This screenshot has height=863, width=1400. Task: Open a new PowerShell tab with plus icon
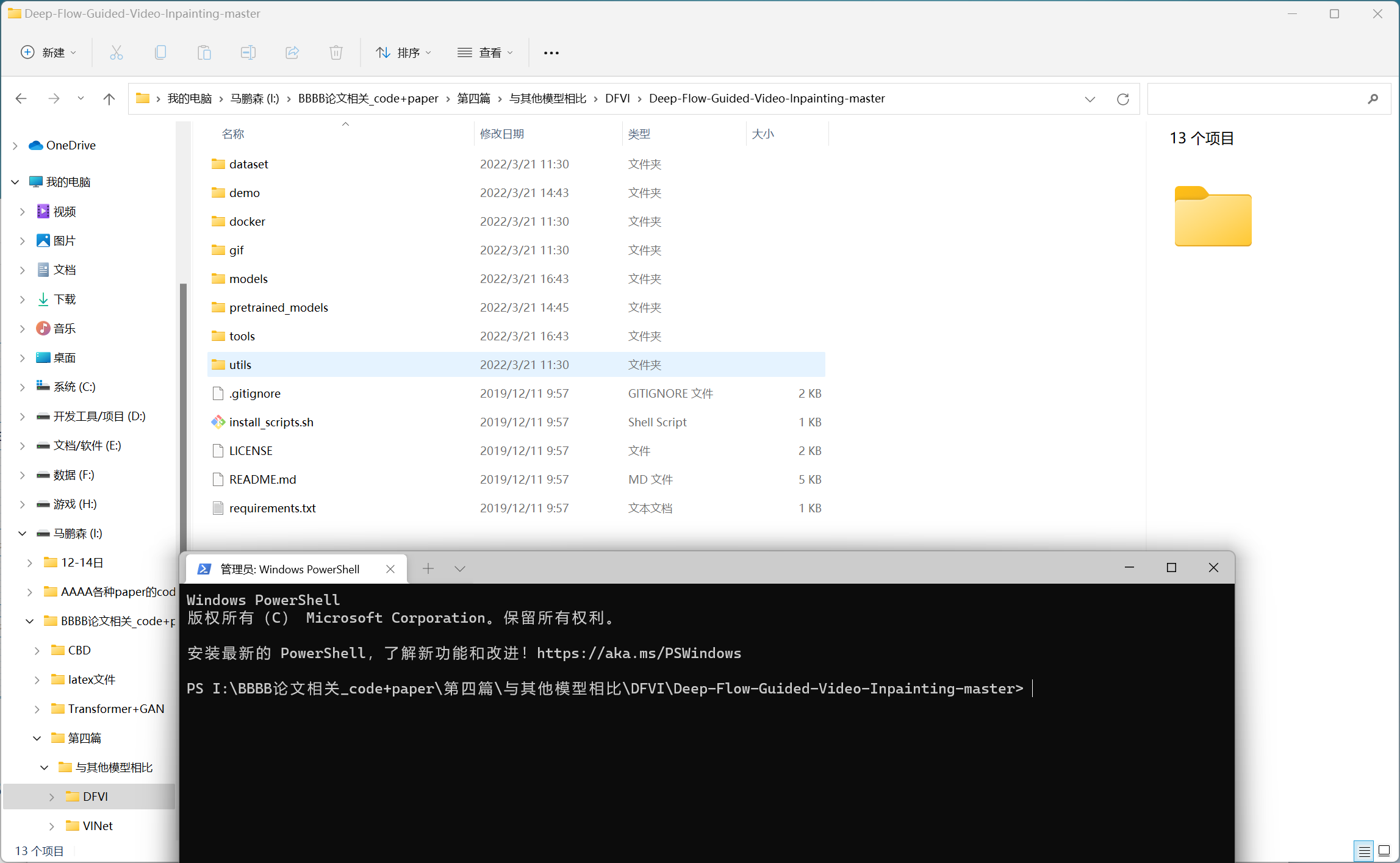point(429,568)
